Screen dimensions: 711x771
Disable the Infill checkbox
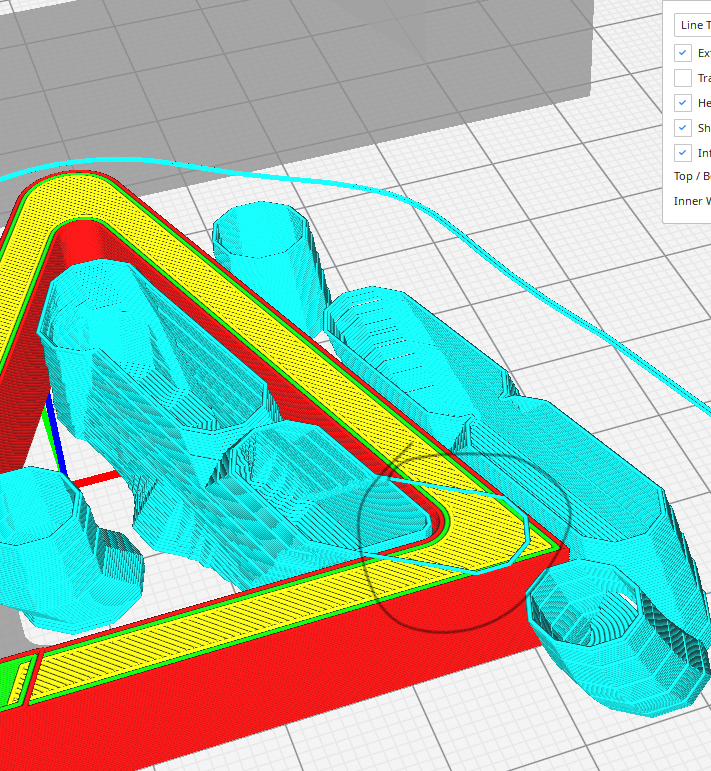(x=682, y=153)
